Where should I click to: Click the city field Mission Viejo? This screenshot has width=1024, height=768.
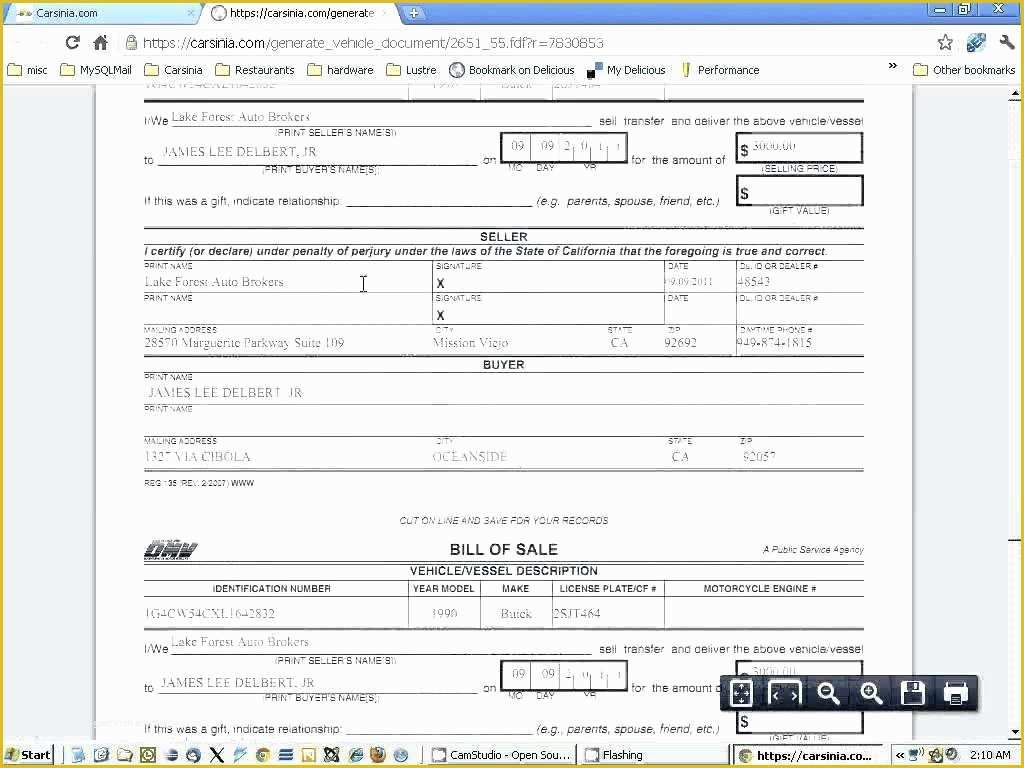tap(470, 342)
